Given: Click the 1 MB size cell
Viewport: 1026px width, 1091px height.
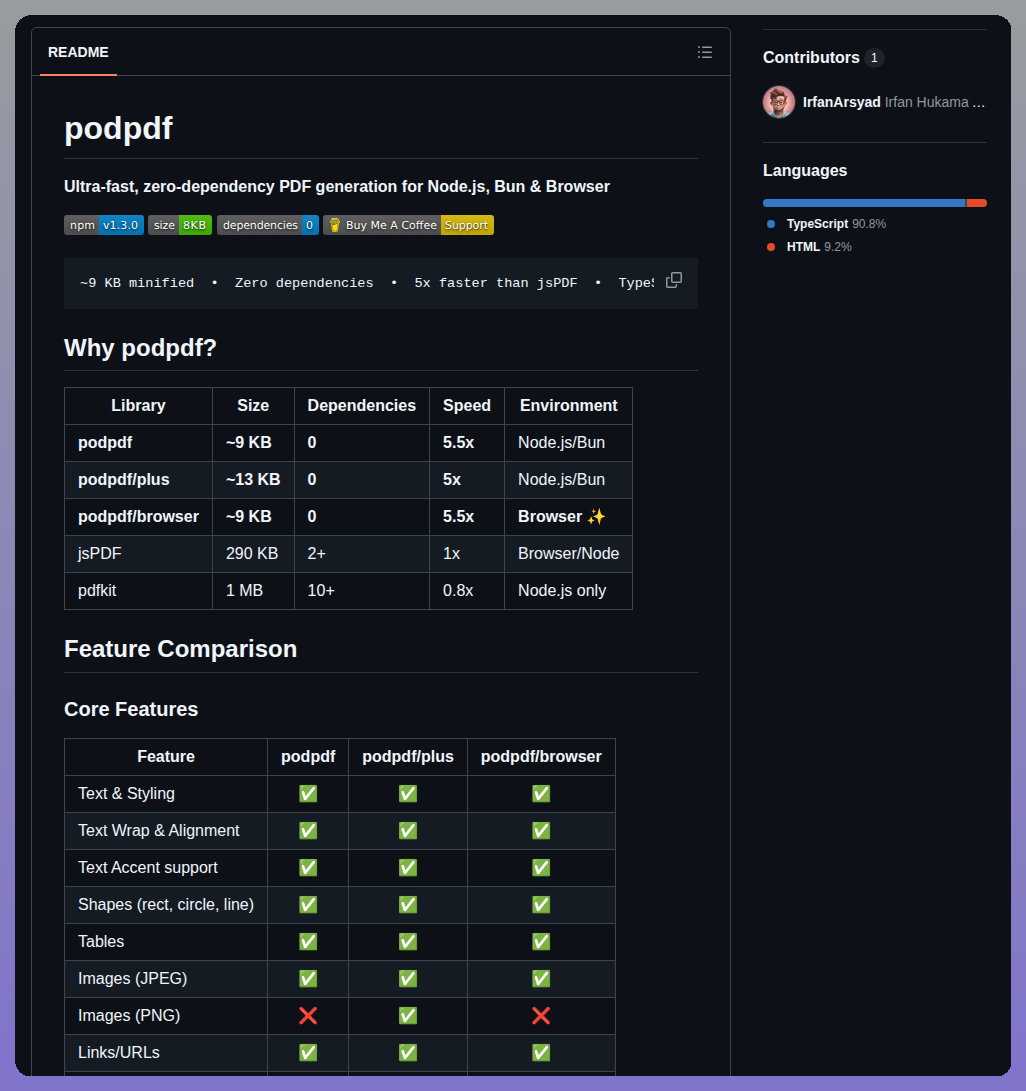Looking at the screenshot, I should click(x=253, y=590).
